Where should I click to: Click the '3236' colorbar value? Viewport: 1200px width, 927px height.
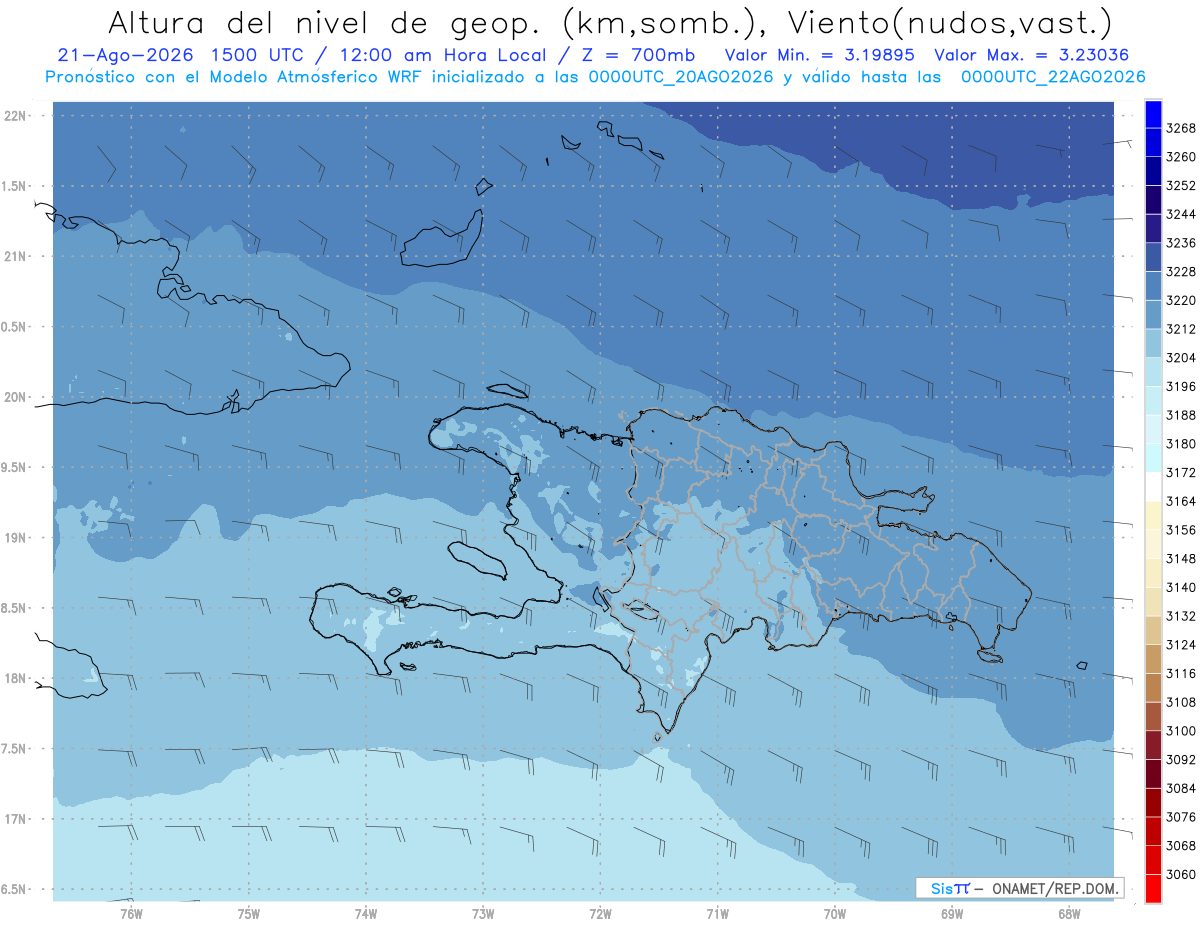click(x=1181, y=243)
